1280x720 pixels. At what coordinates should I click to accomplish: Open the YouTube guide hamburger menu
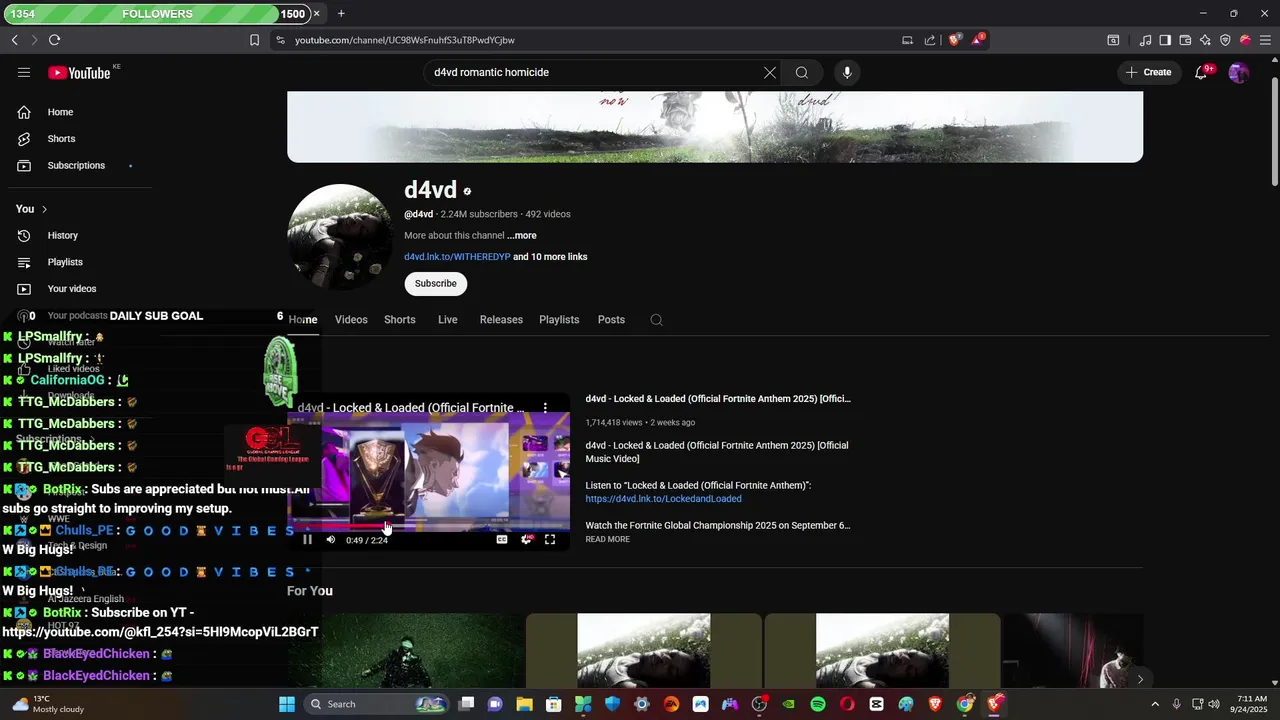tap(24, 72)
